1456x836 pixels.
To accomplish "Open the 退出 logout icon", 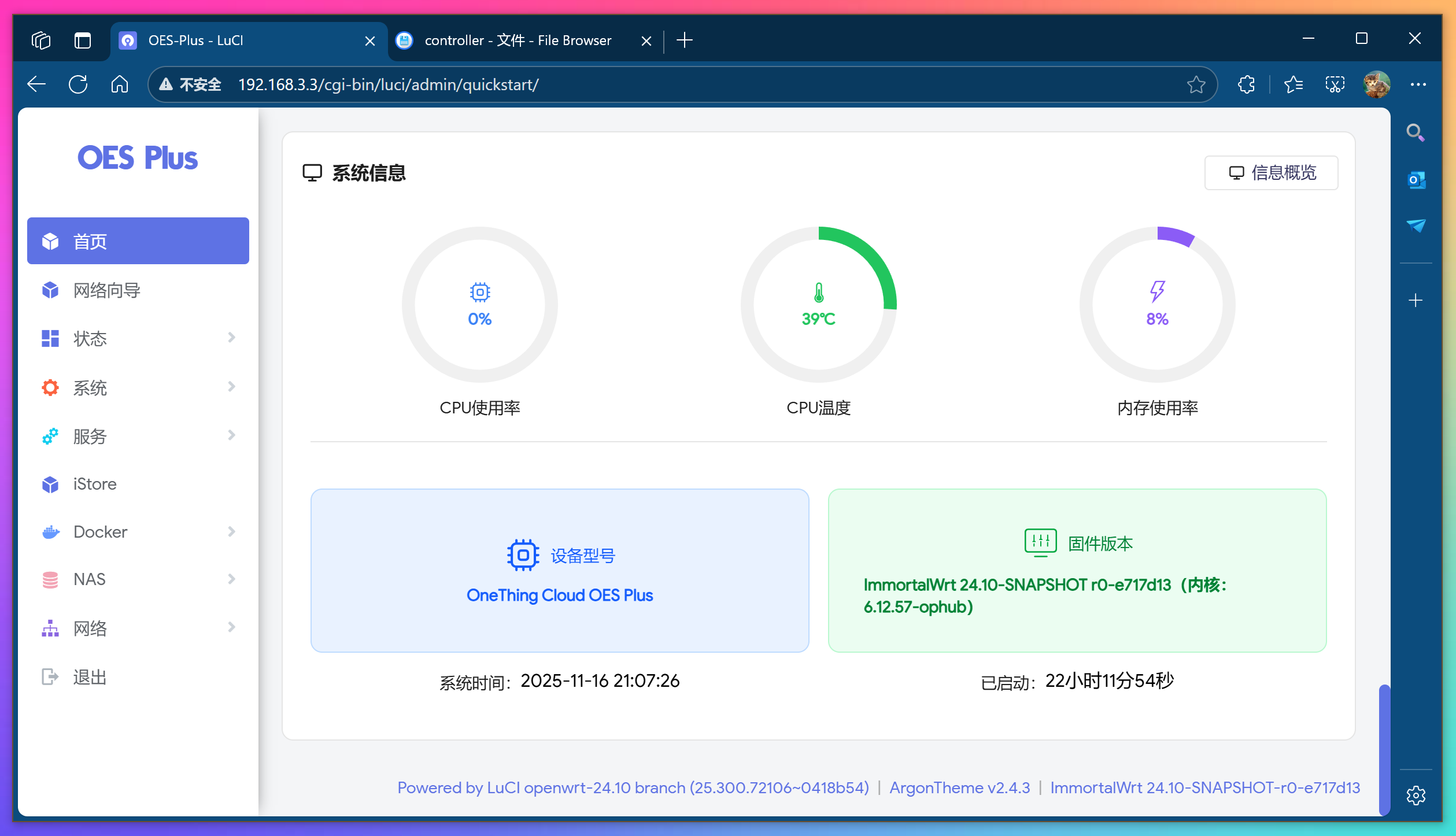I will coord(50,676).
